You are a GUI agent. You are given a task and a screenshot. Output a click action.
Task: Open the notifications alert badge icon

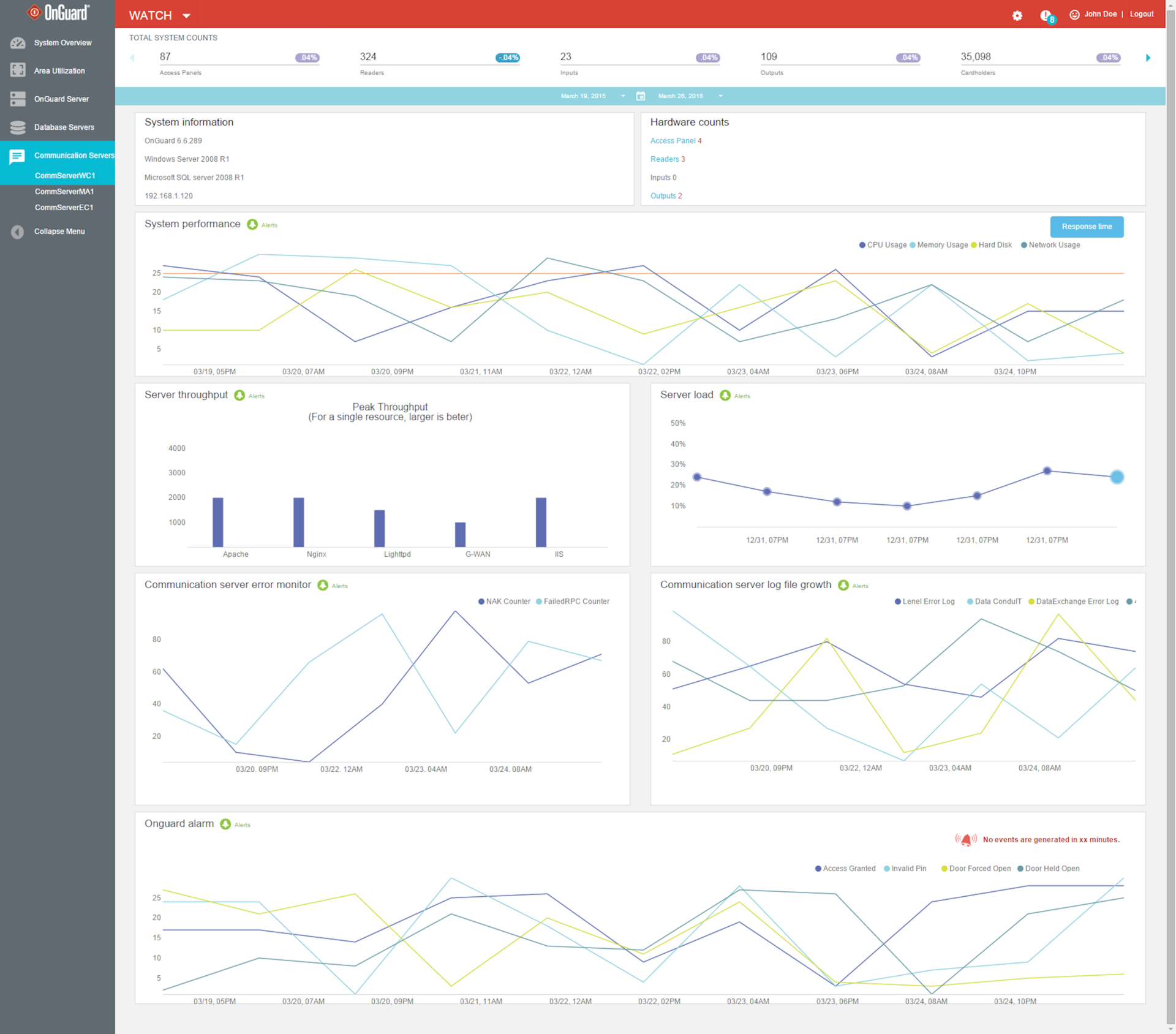[1047, 16]
